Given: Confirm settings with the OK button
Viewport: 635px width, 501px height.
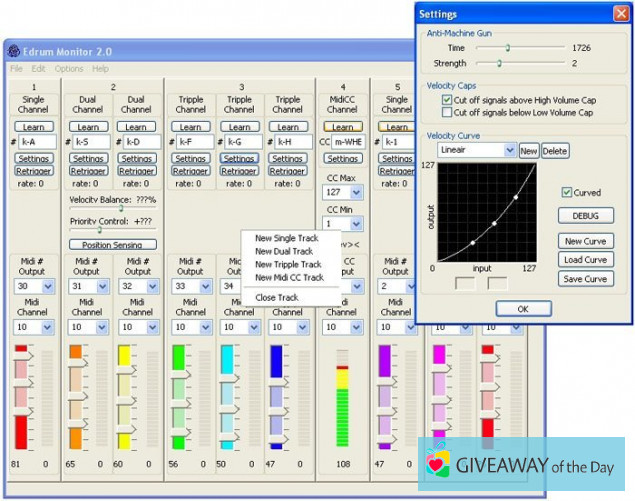Looking at the screenshot, I should 523,309.
